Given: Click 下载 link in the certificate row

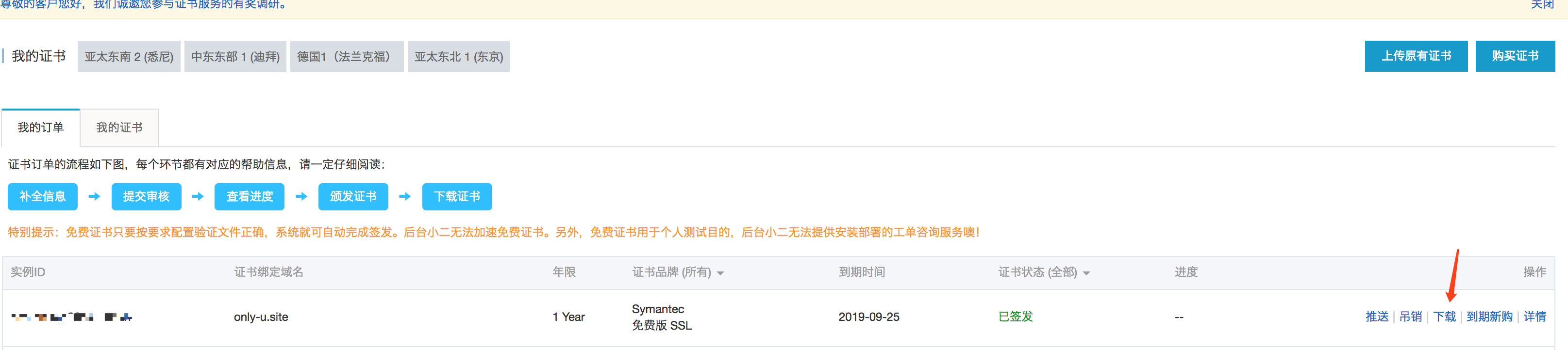Looking at the screenshot, I should pyautogui.click(x=1444, y=317).
